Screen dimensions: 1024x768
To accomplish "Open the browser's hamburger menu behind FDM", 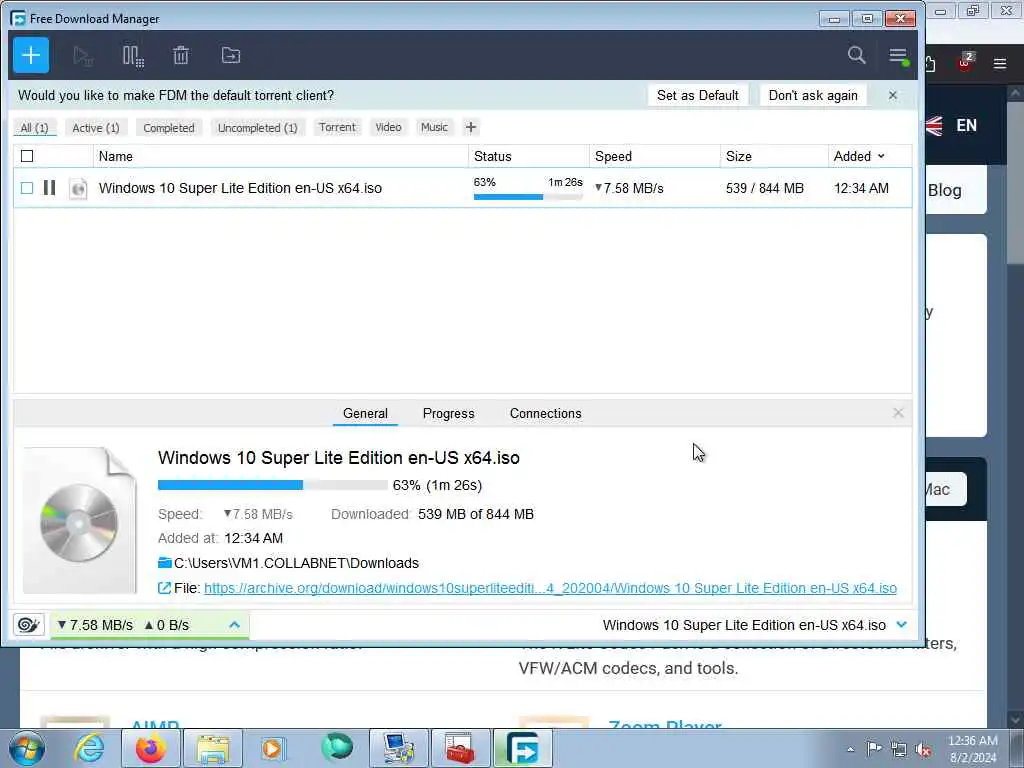I will click(1000, 63).
